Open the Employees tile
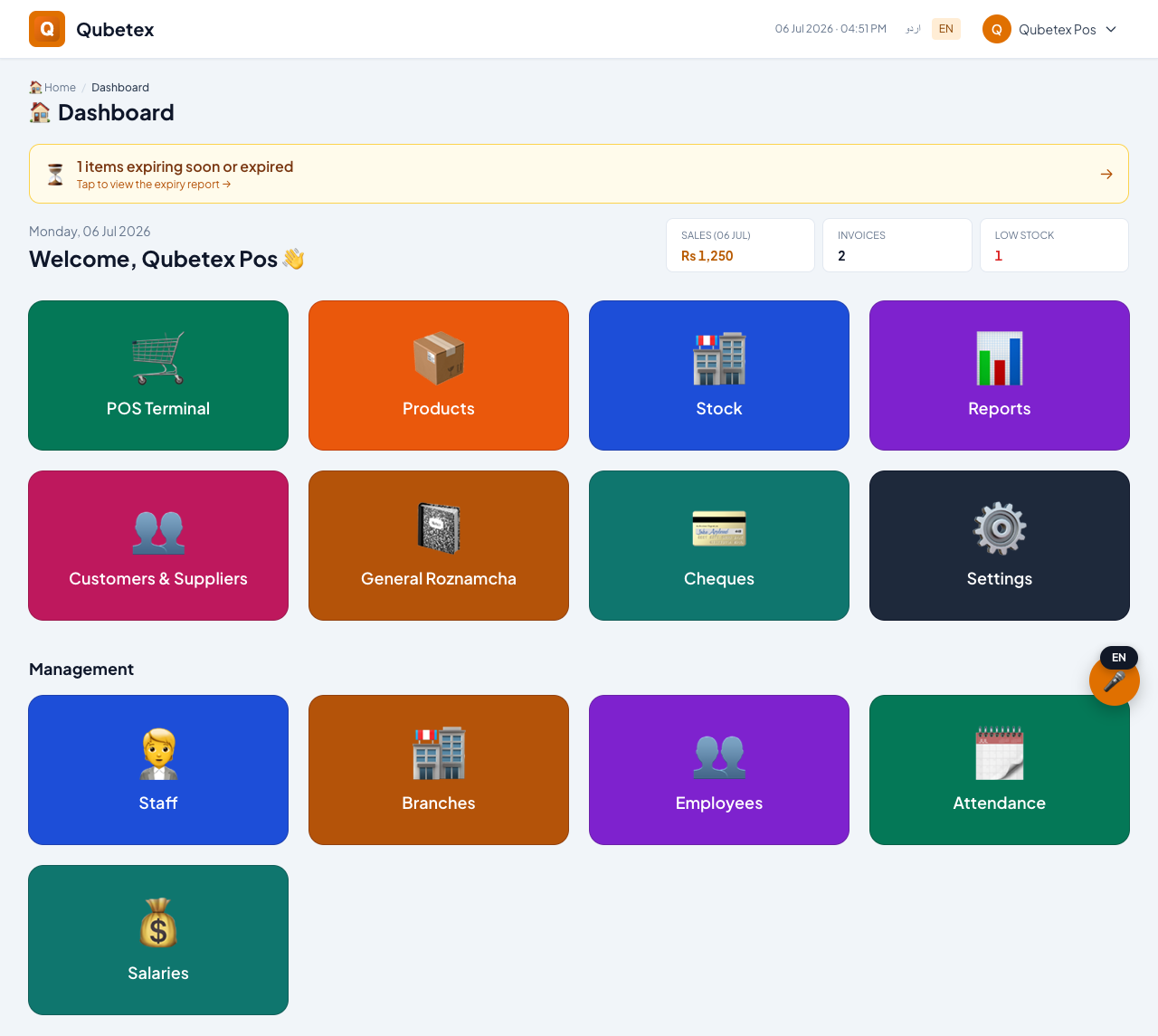Screen dimensions: 1158x1036 click(719, 770)
